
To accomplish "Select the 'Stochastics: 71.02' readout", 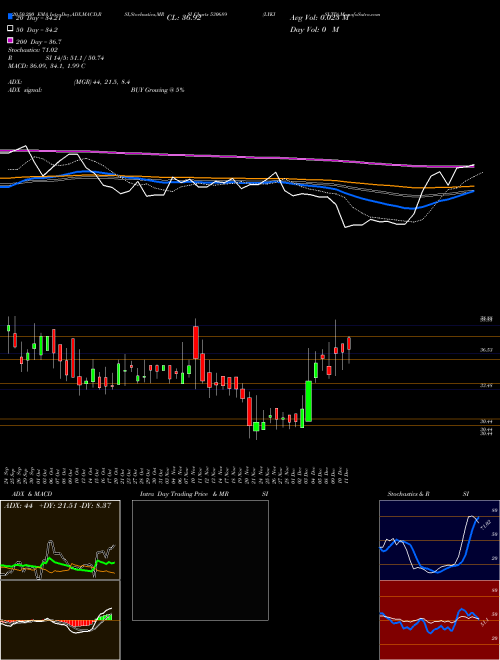I will [33, 50].
